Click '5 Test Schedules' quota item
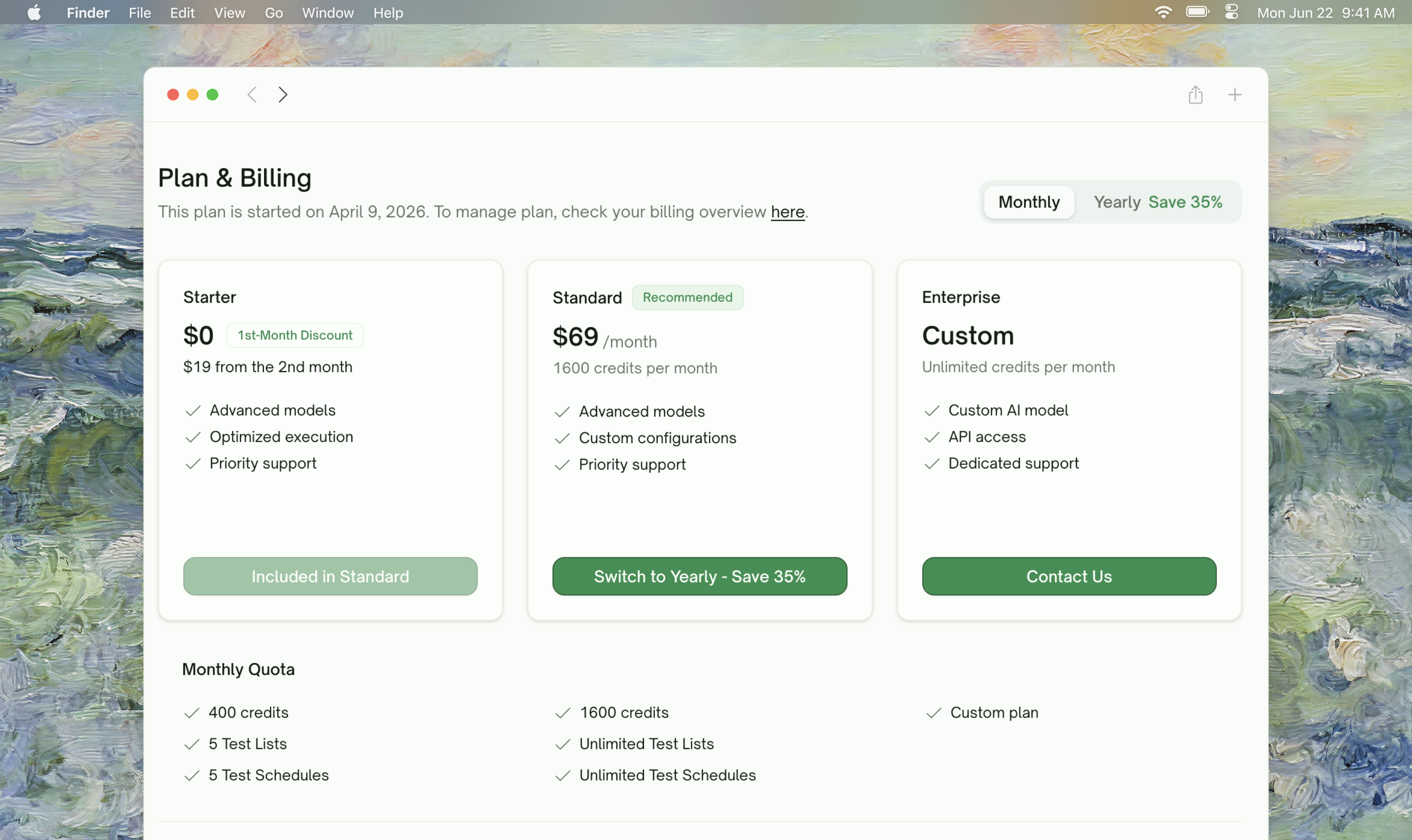The width and height of the screenshot is (1412, 840). click(x=268, y=776)
